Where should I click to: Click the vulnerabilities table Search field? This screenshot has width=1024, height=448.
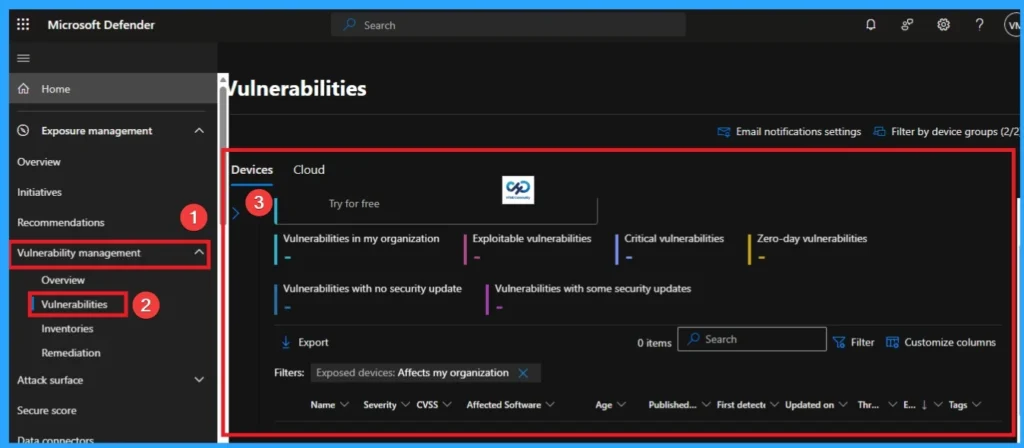tap(752, 340)
